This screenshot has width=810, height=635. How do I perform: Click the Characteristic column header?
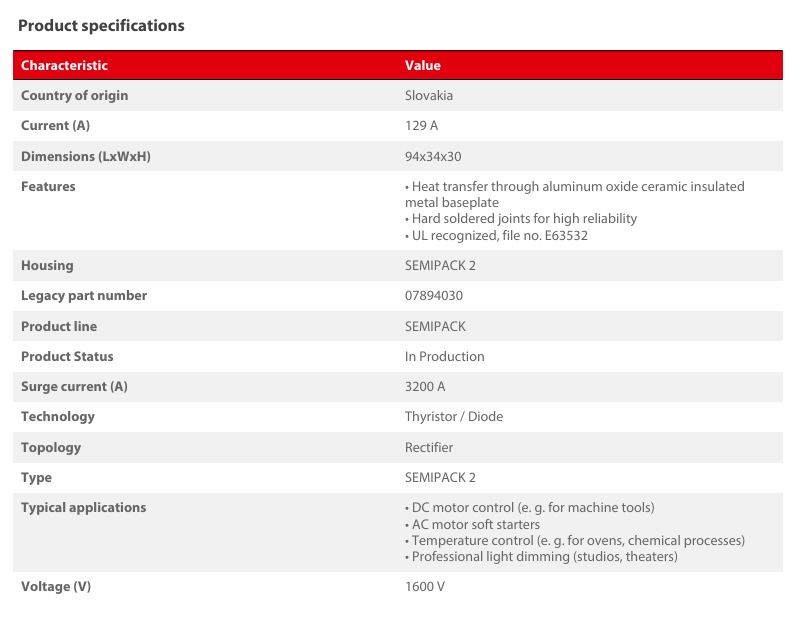click(64, 65)
